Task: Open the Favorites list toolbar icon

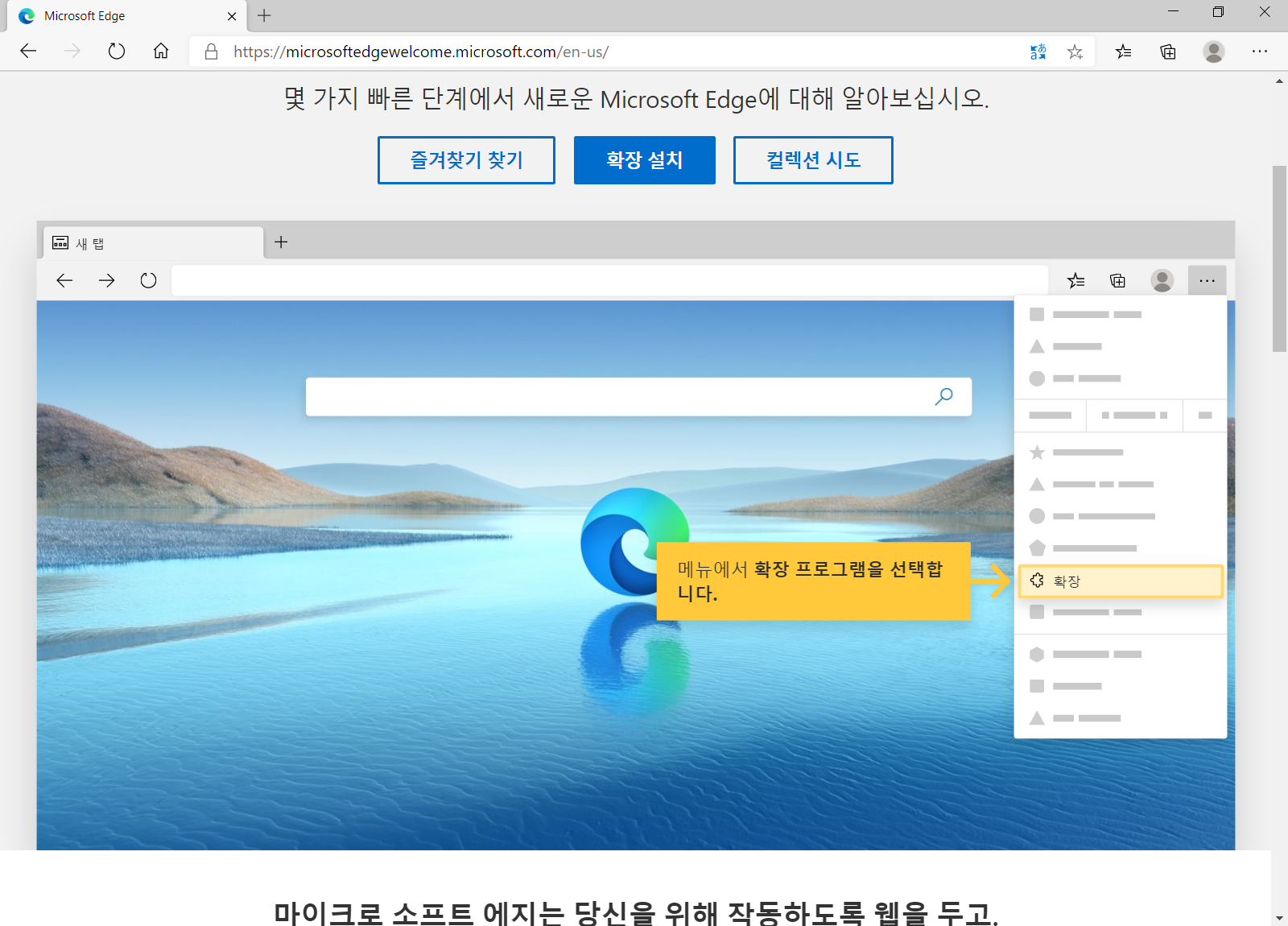Action: click(x=1123, y=52)
